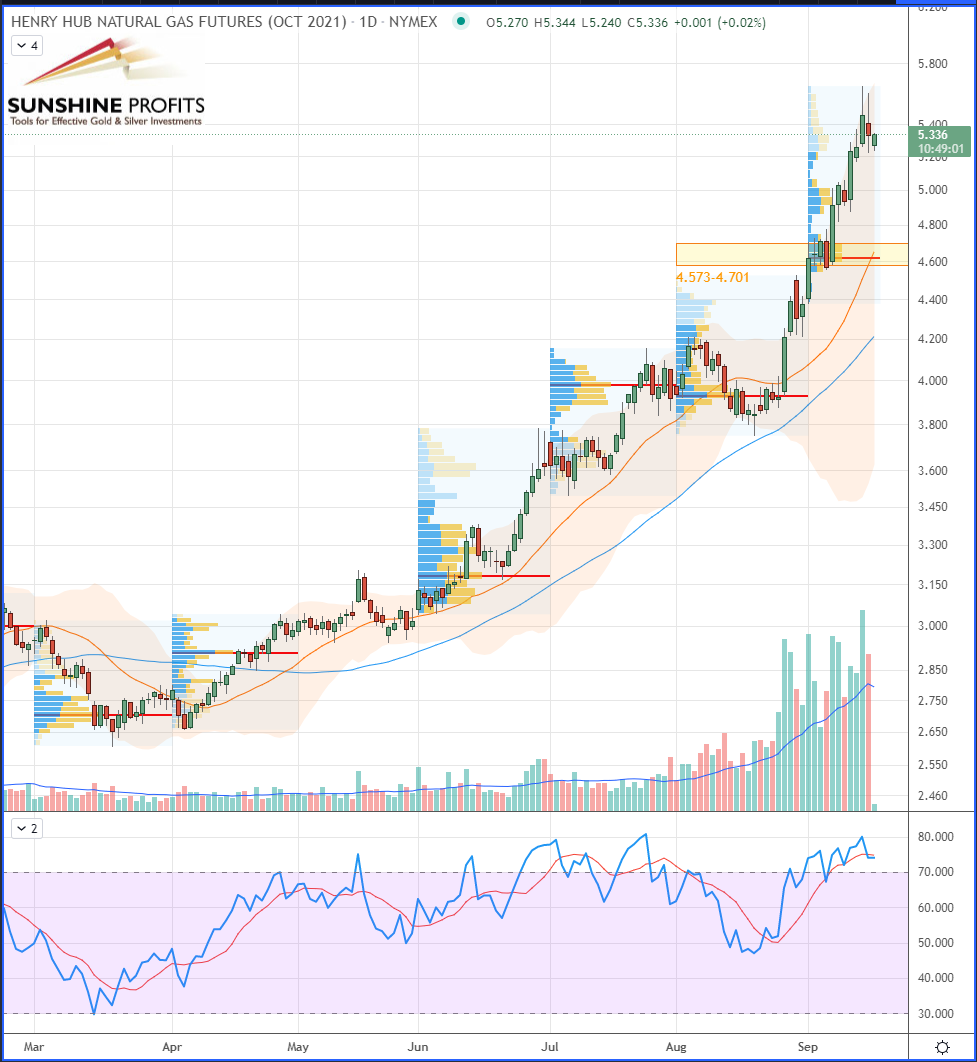
Task: Collapse the lower pane indicator legend showing 2
Action: 27,828
